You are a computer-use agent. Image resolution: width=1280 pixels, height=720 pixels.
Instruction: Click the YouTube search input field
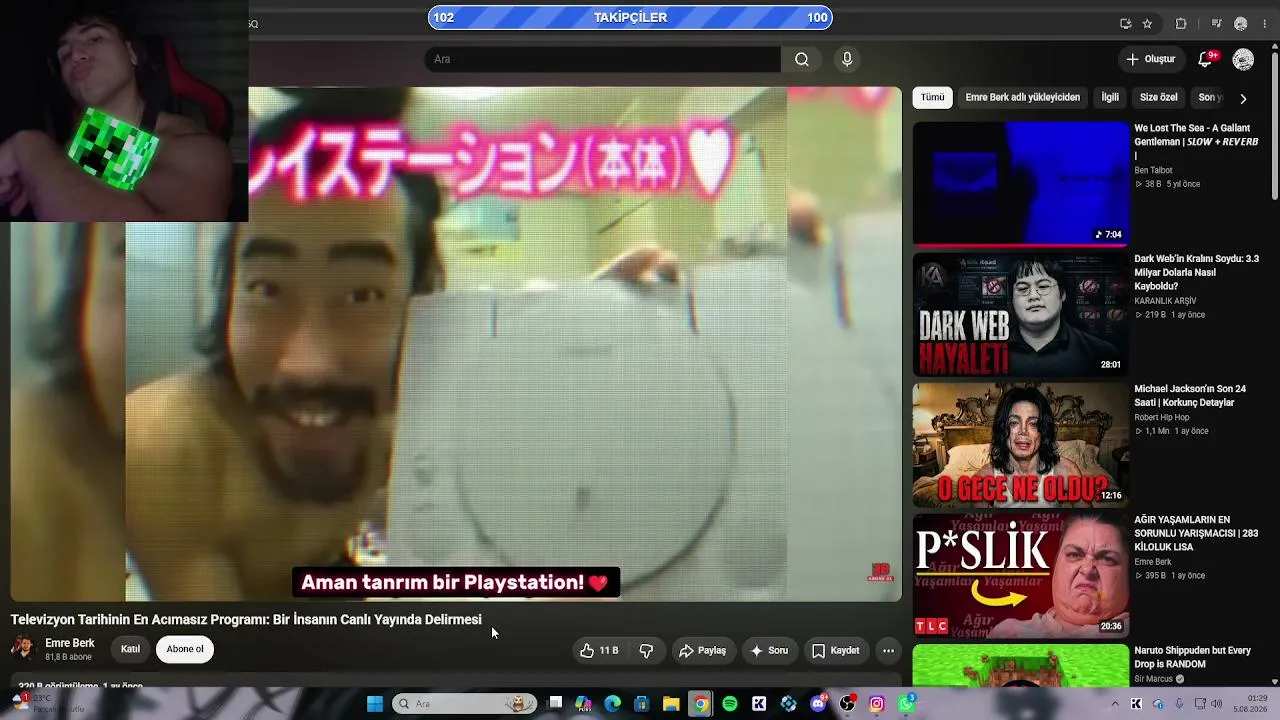coord(602,59)
